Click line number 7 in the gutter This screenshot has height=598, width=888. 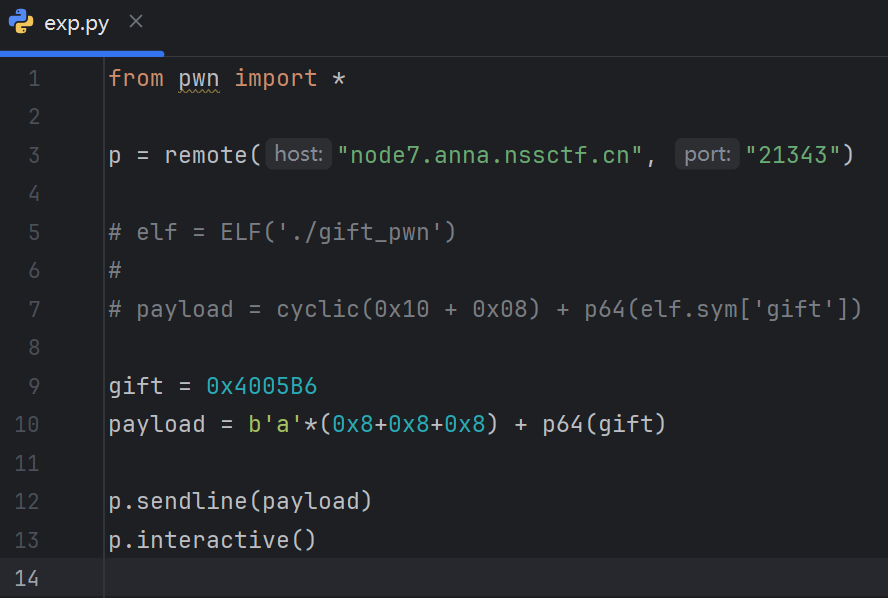tap(34, 309)
